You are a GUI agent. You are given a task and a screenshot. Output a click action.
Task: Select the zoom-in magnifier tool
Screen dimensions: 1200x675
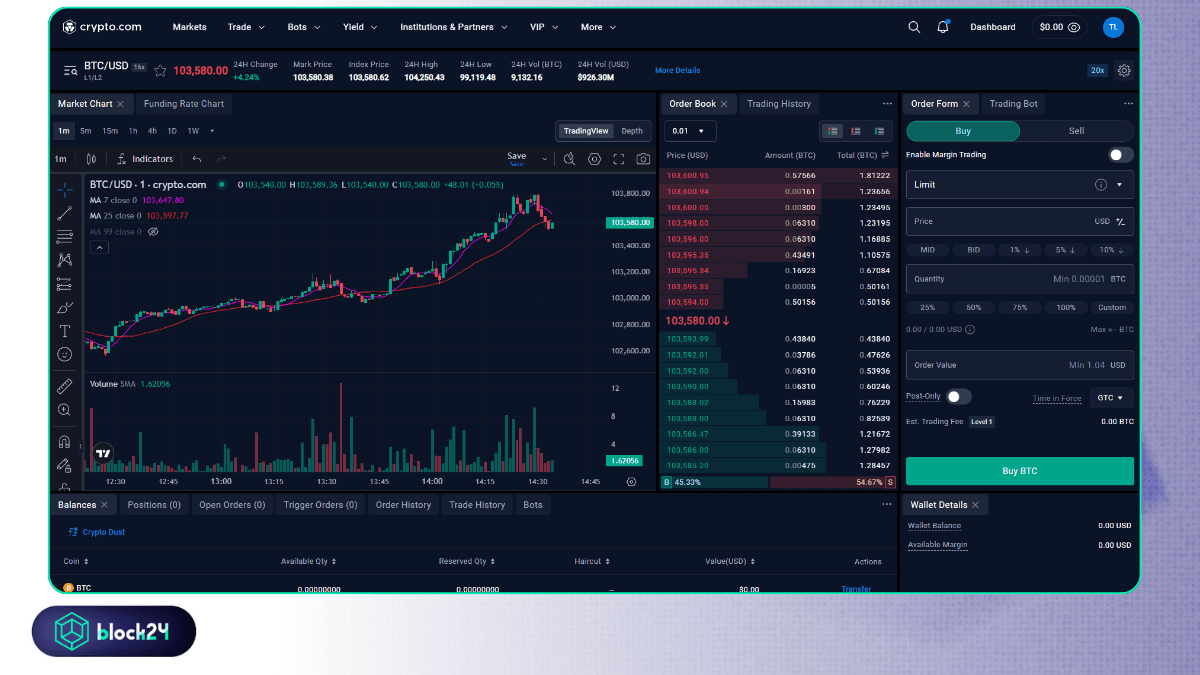(65, 410)
